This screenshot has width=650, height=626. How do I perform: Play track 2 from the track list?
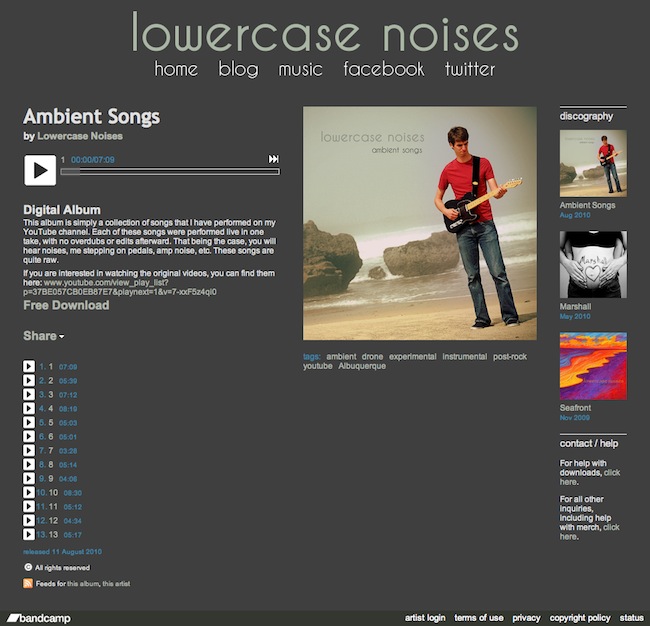point(29,380)
